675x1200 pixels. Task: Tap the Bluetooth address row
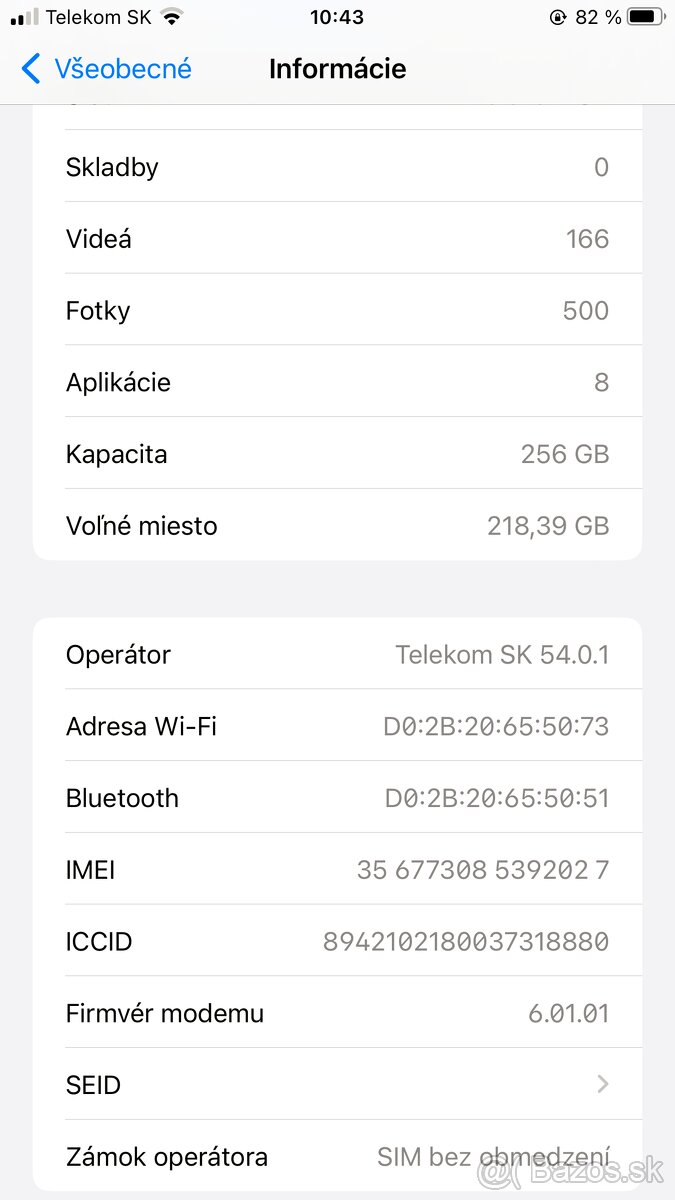coord(337,797)
